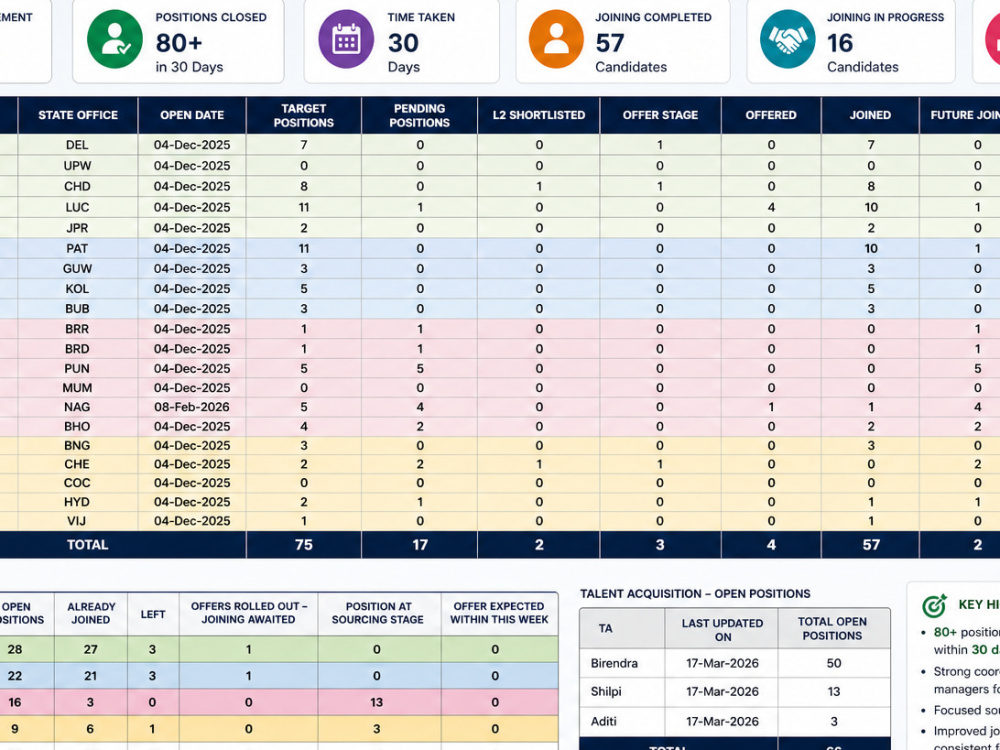The image size is (1000, 750).
Task: Click the green Positions Closed person icon
Action: (115, 40)
